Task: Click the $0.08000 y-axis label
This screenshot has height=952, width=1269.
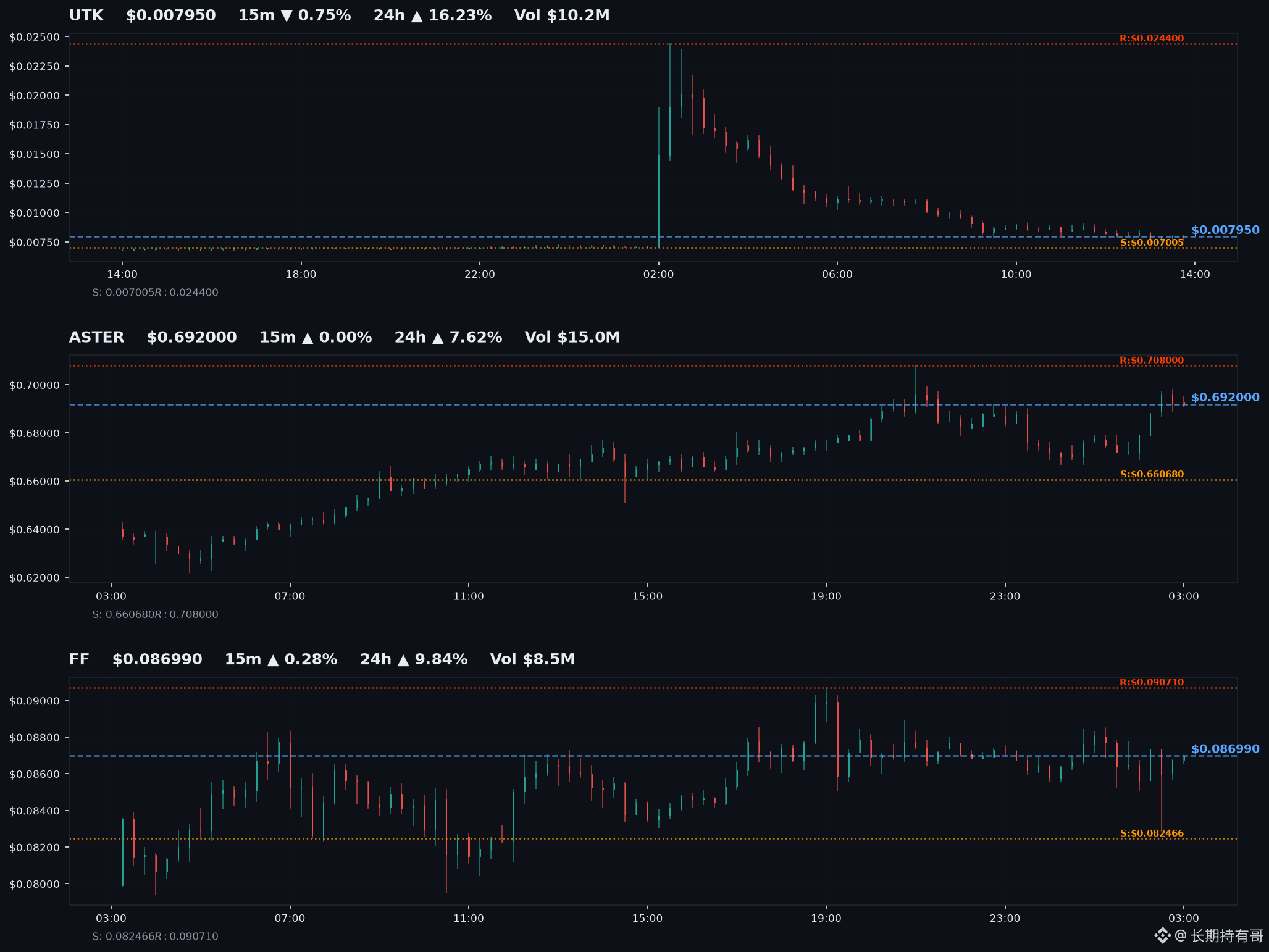Action: [35, 884]
